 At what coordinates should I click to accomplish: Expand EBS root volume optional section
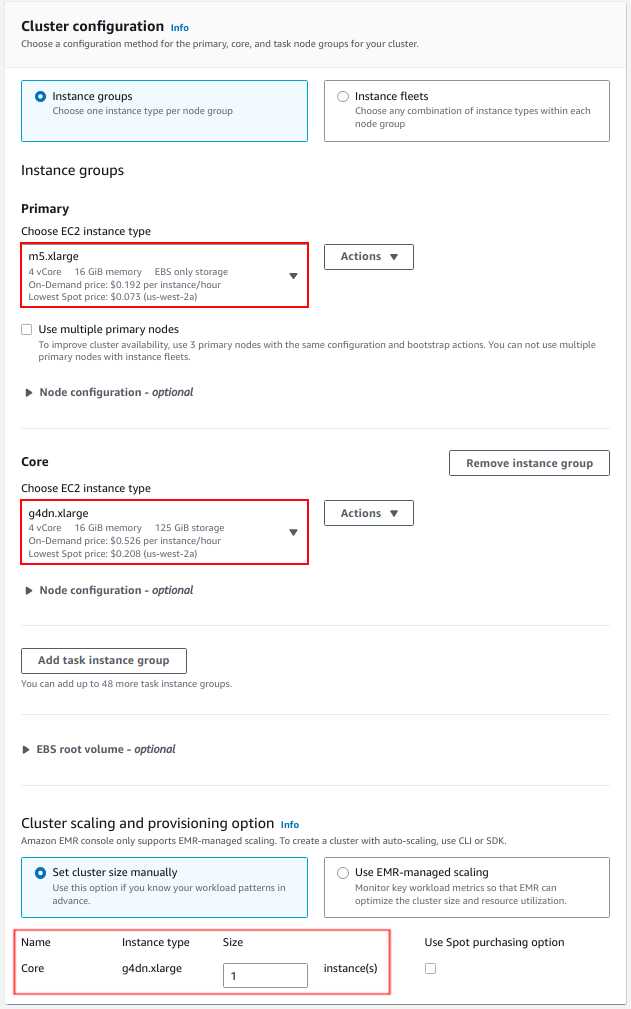click(99, 750)
